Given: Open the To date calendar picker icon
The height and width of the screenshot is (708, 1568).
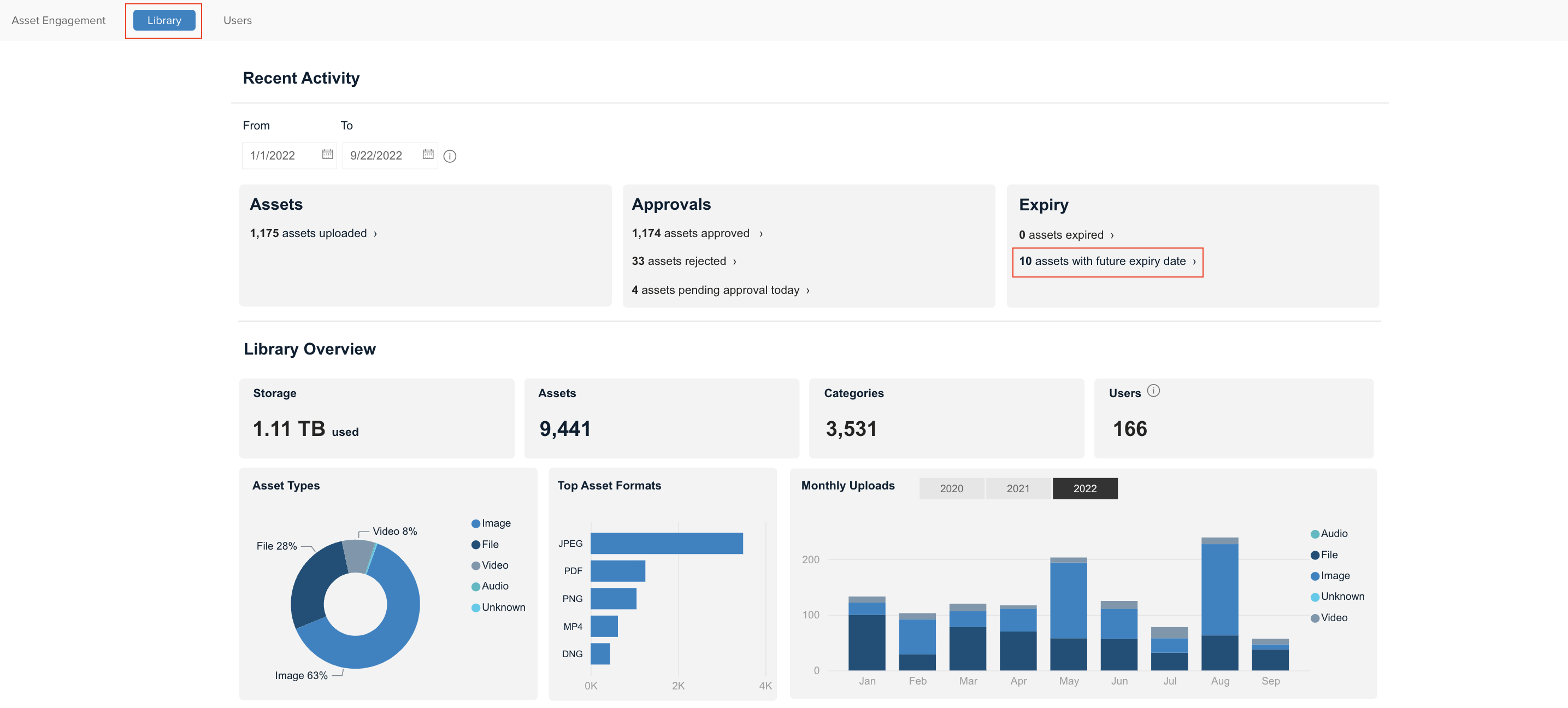Looking at the screenshot, I should 428,155.
